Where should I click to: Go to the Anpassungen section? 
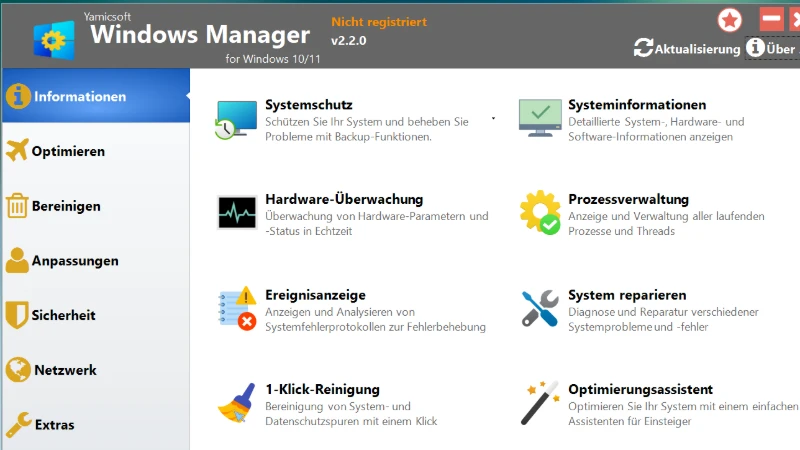point(96,261)
